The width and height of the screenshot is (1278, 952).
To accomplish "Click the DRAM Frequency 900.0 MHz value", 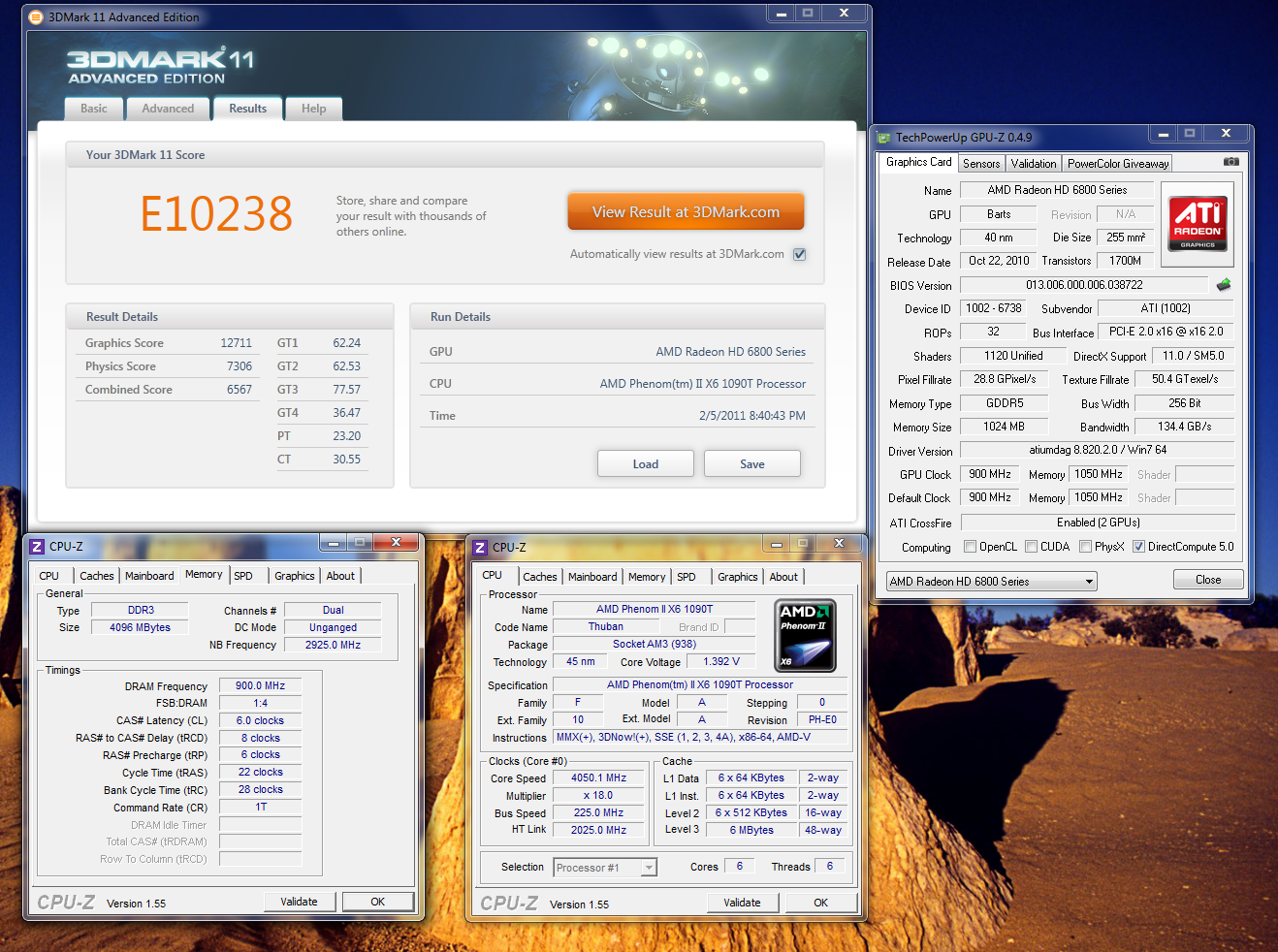I will 261,685.
